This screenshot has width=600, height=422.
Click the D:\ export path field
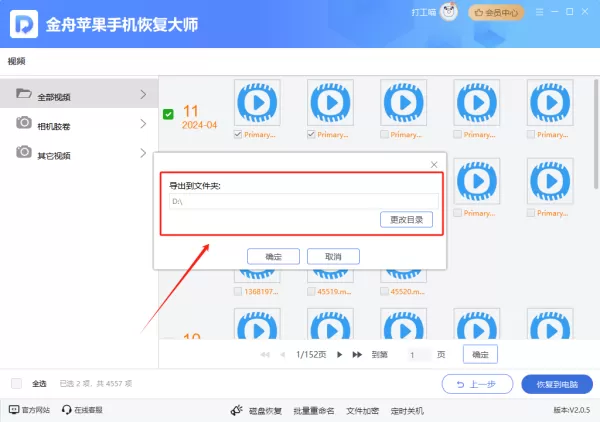point(304,201)
